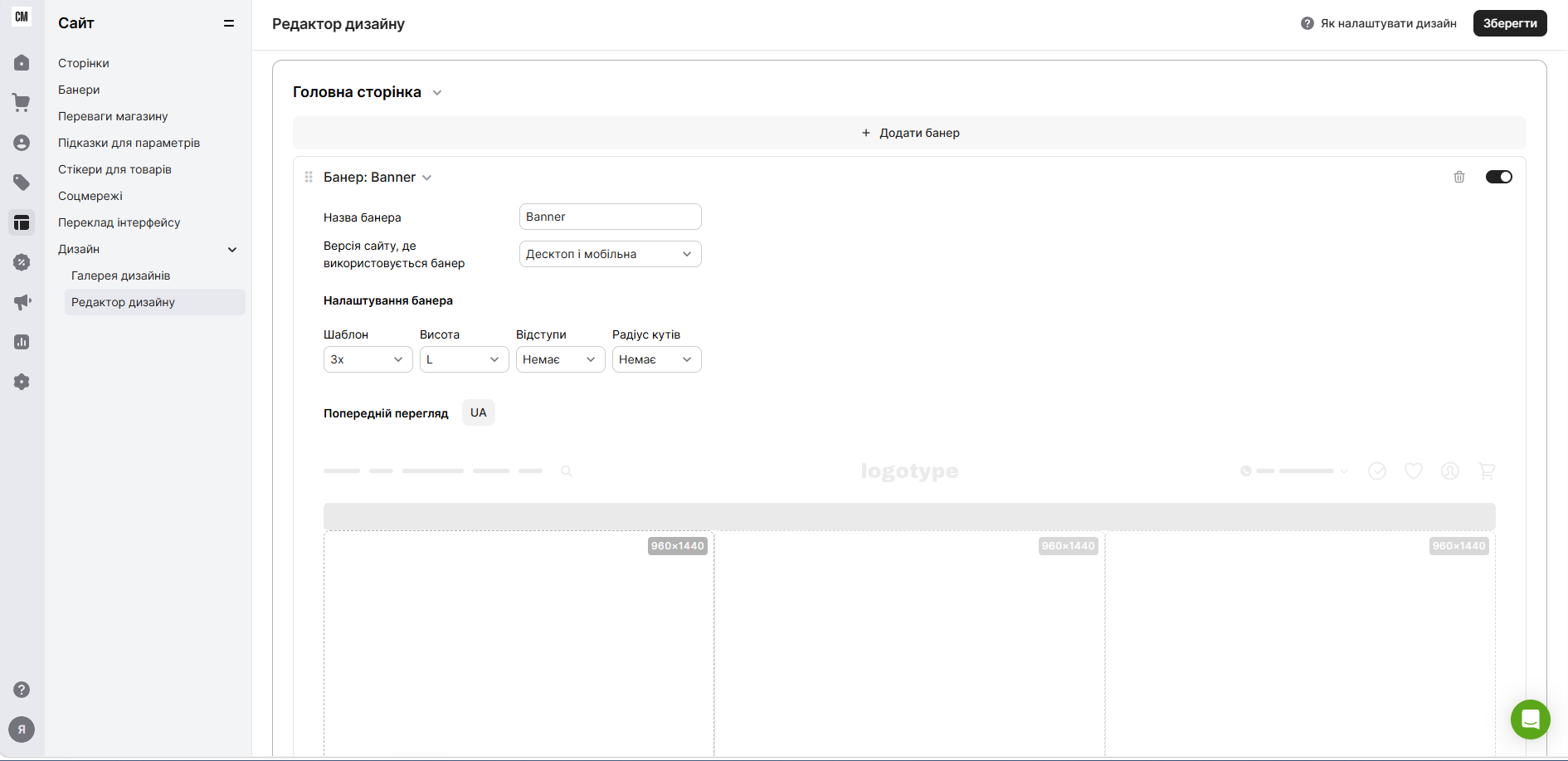Viewport: 1568px width, 761px height.
Task: Click the CM logo icon
Action: [22, 17]
